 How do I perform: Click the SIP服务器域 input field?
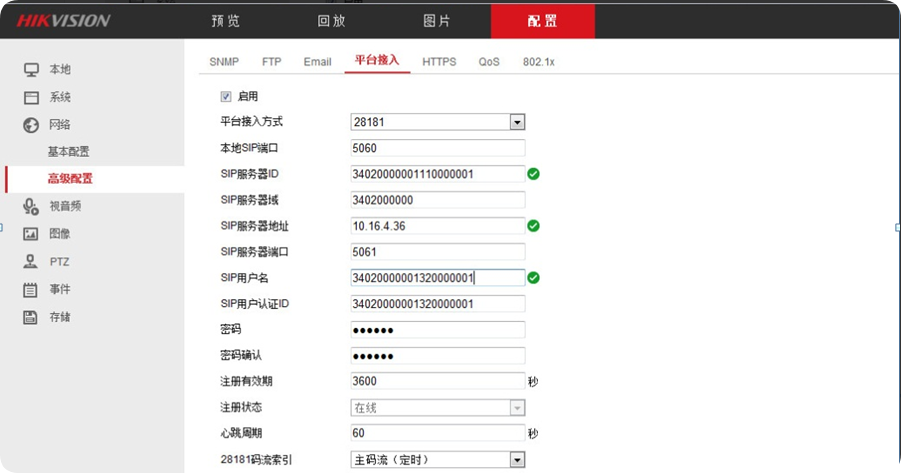click(x=437, y=200)
